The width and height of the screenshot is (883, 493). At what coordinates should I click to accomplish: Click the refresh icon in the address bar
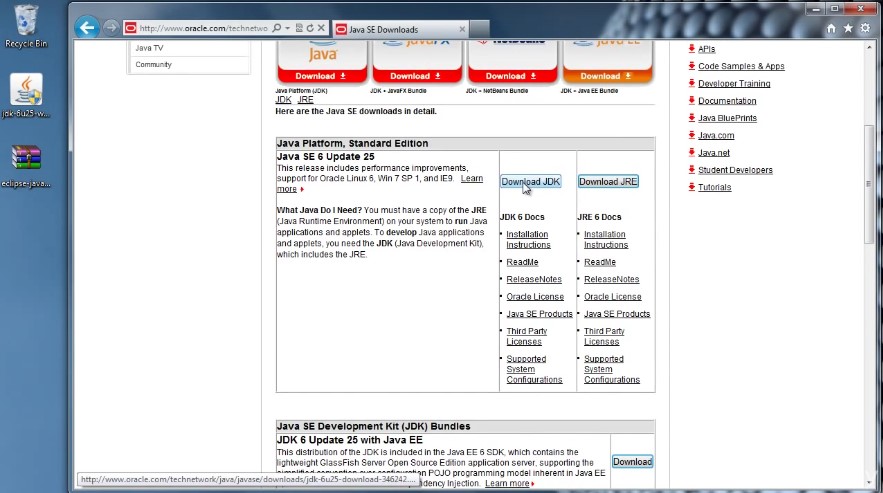click(x=310, y=28)
